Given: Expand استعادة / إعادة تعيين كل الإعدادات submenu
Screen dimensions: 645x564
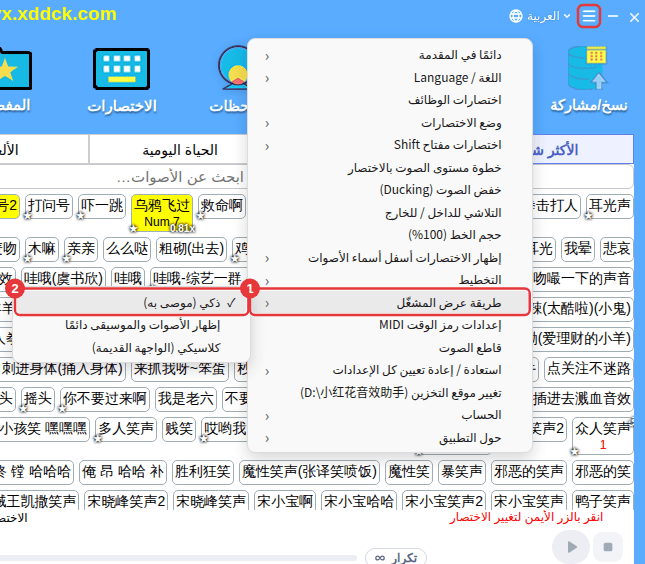Looking at the screenshot, I should pyautogui.click(x=390, y=370).
